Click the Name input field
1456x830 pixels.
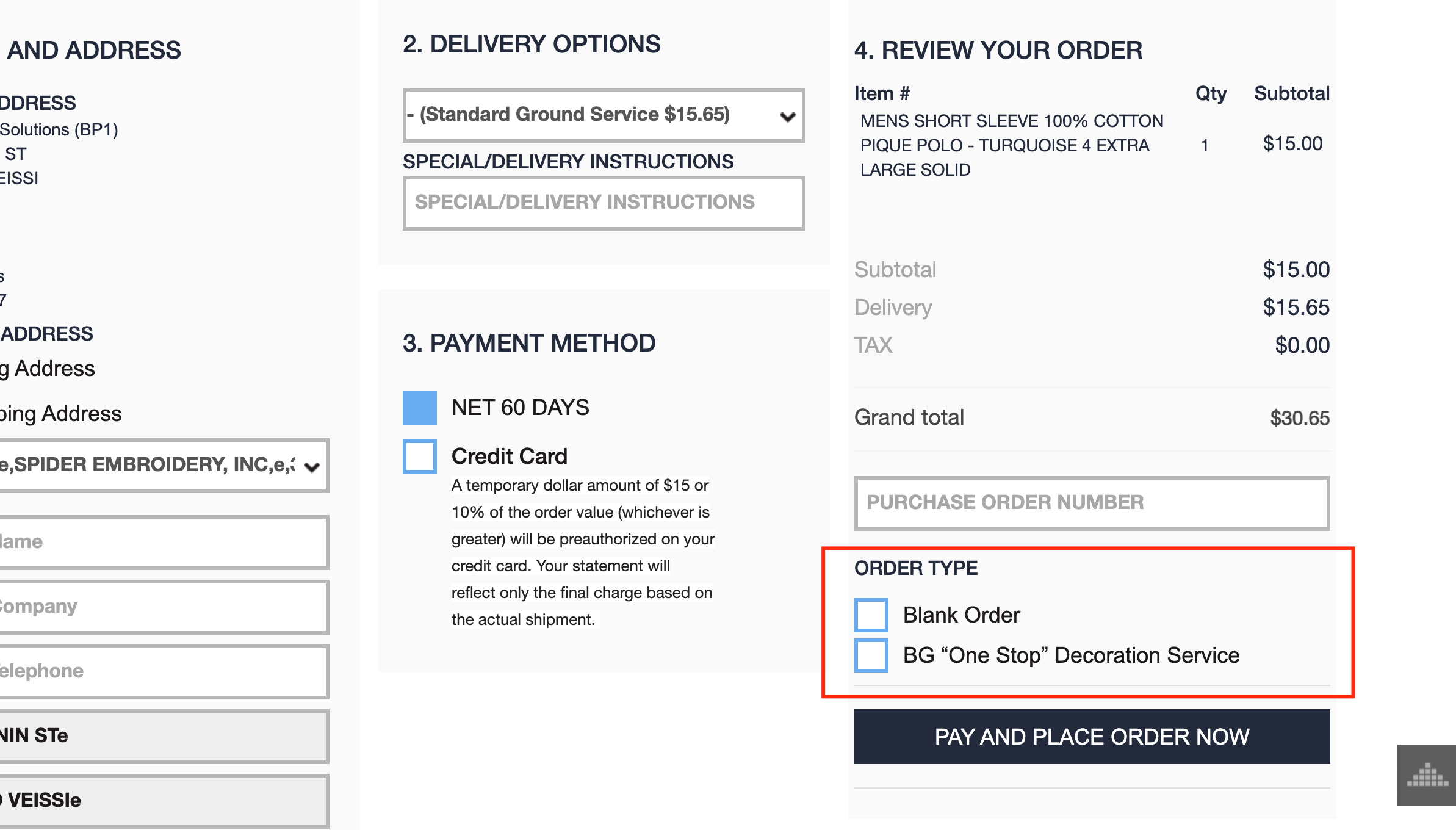(x=164, y=542)
